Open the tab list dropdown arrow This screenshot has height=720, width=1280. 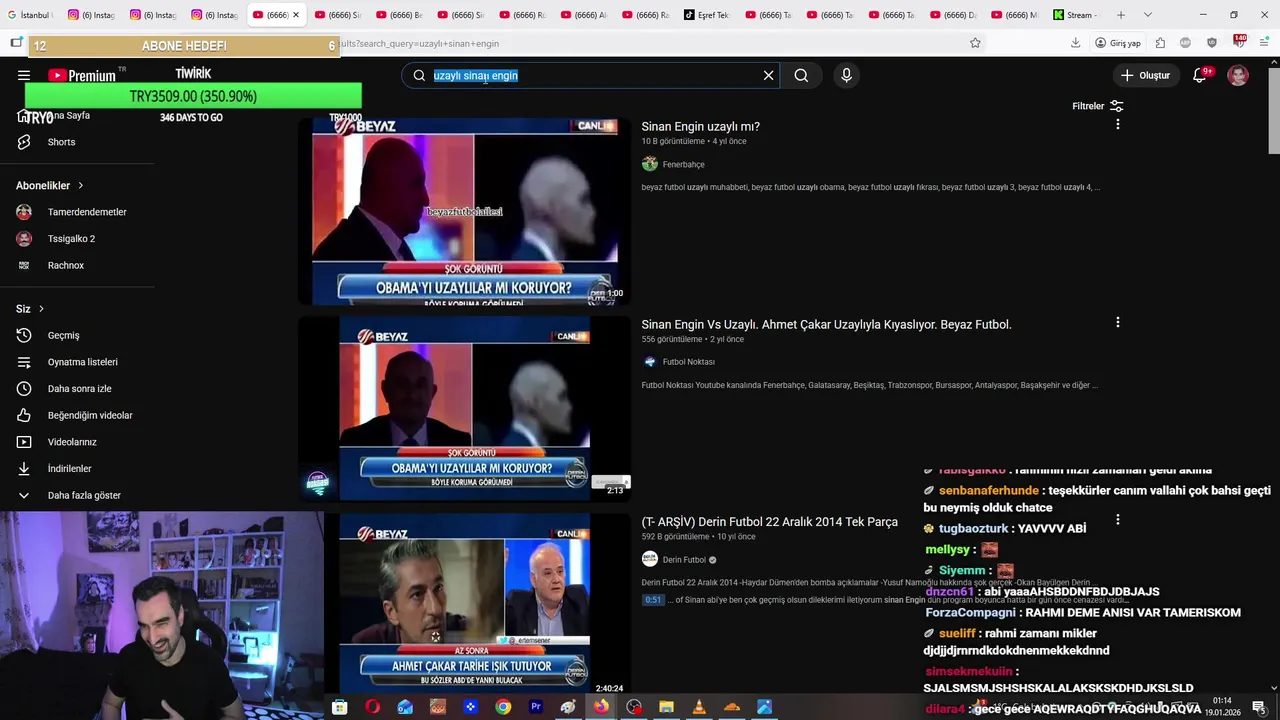coord(1147,15)
